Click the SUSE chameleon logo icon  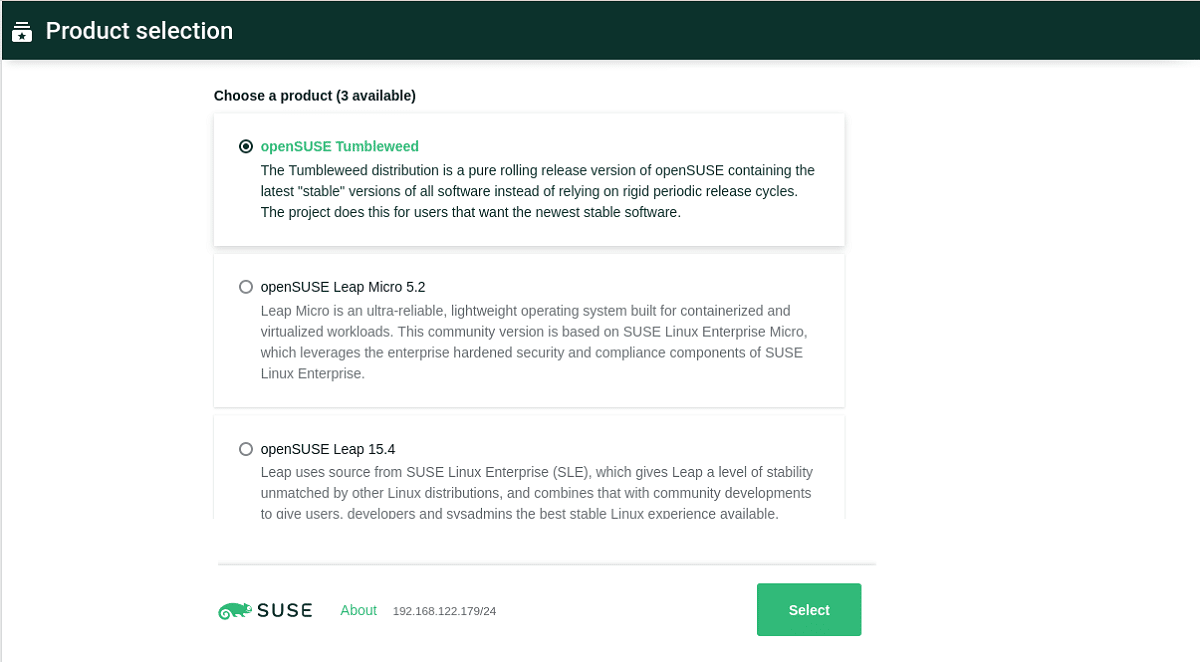(234, 610)
